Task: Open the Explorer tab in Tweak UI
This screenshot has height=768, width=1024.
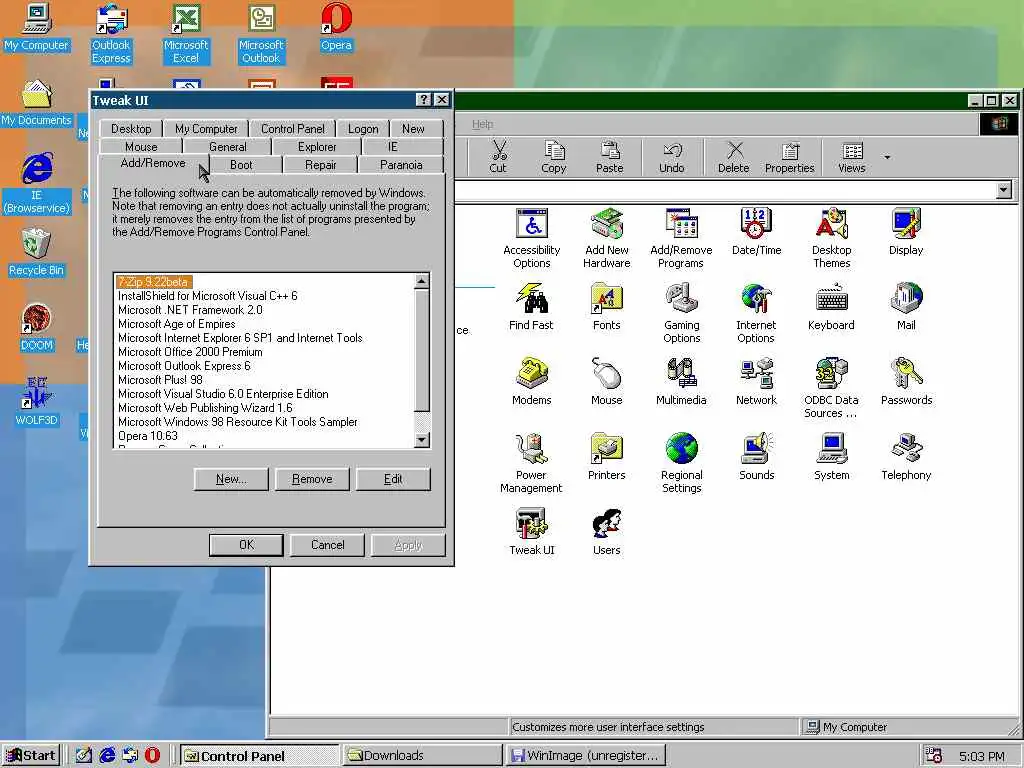Action: tap(317, 147)
